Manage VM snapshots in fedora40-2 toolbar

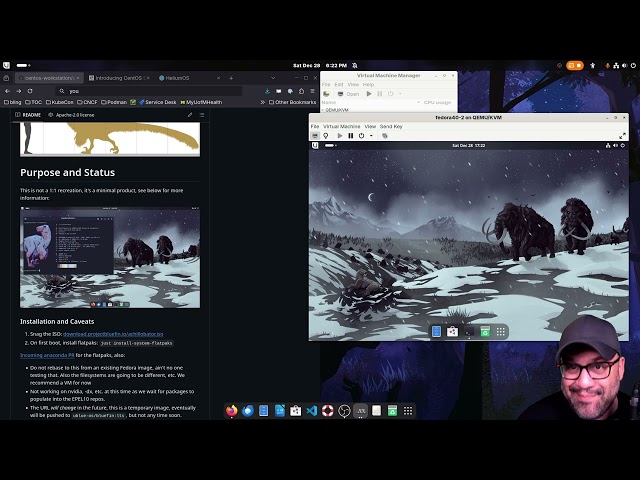click(384, 136)
